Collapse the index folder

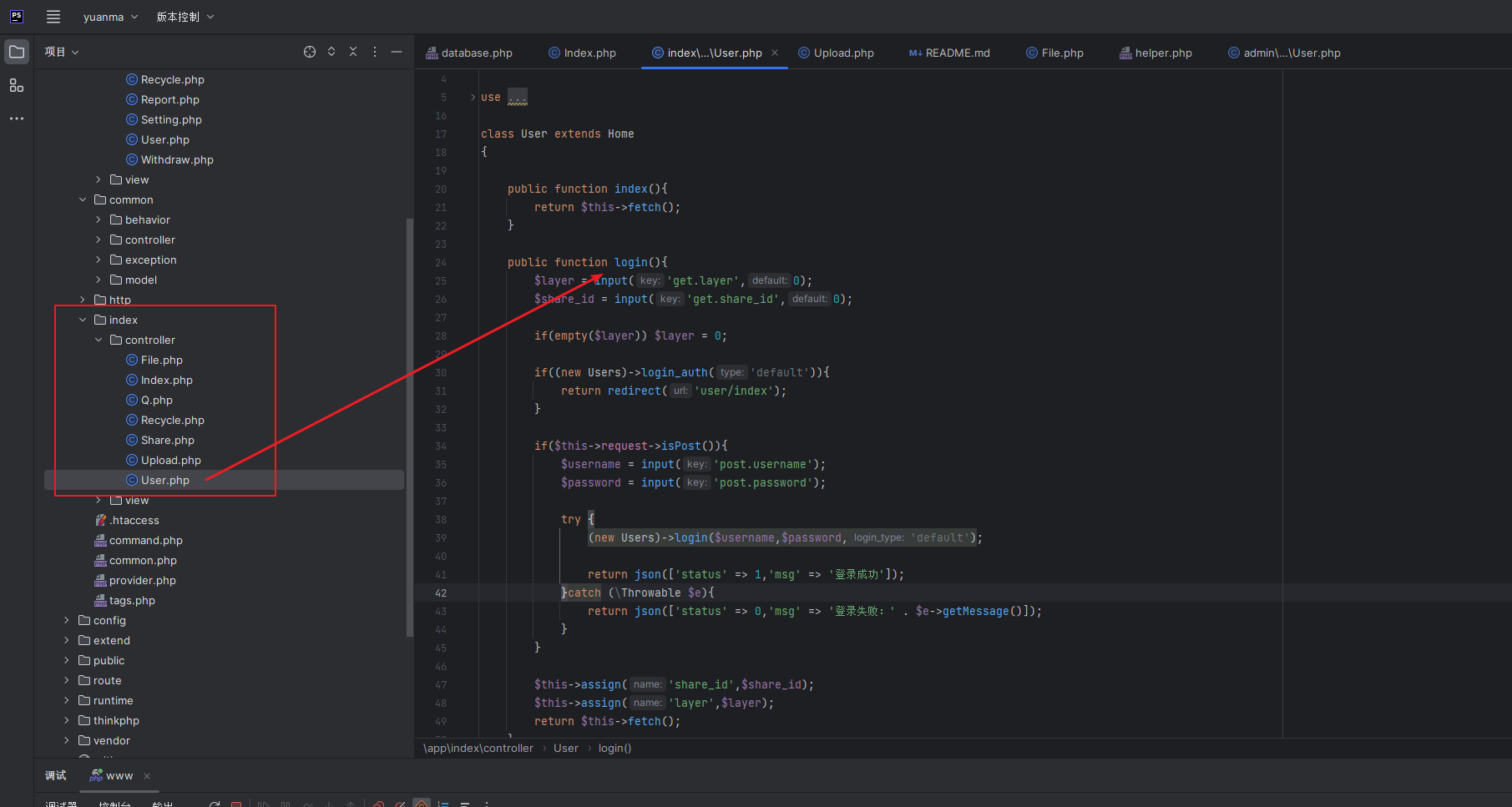83,320
